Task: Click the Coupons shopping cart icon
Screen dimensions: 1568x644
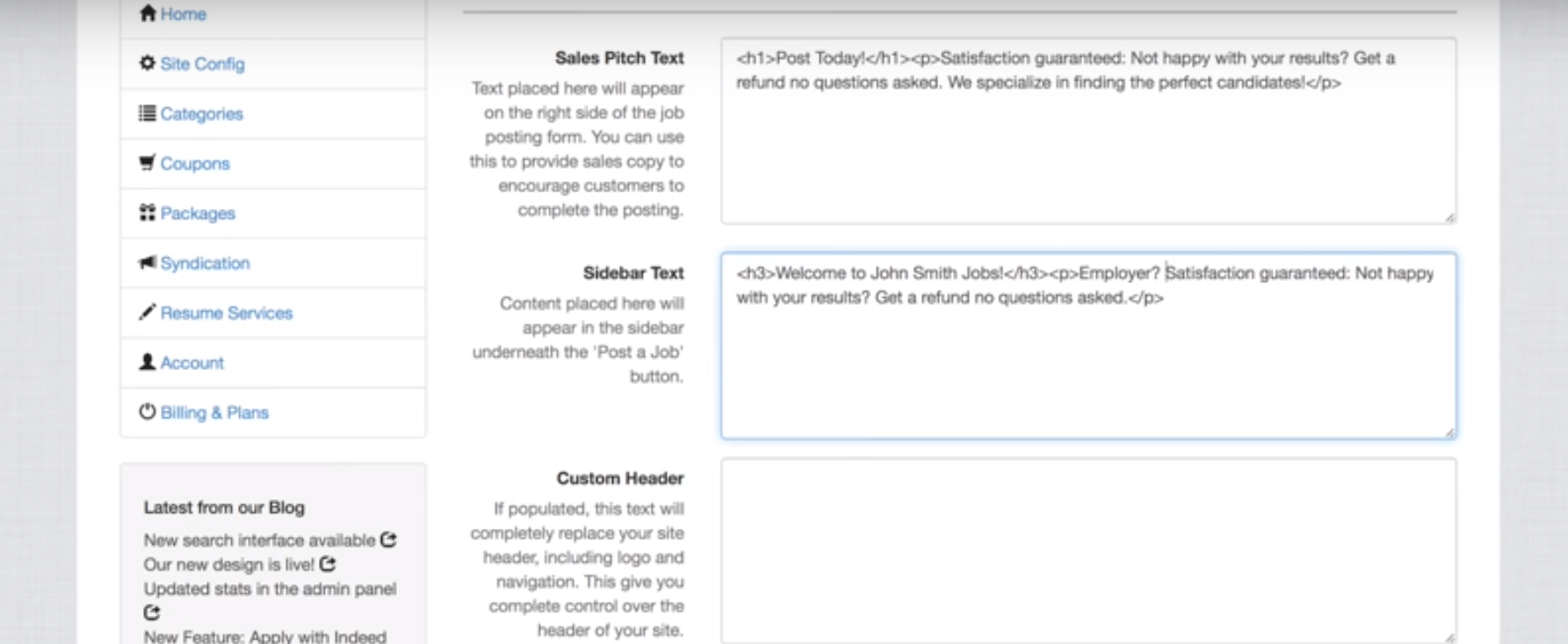Action: [x=148, y=163]
